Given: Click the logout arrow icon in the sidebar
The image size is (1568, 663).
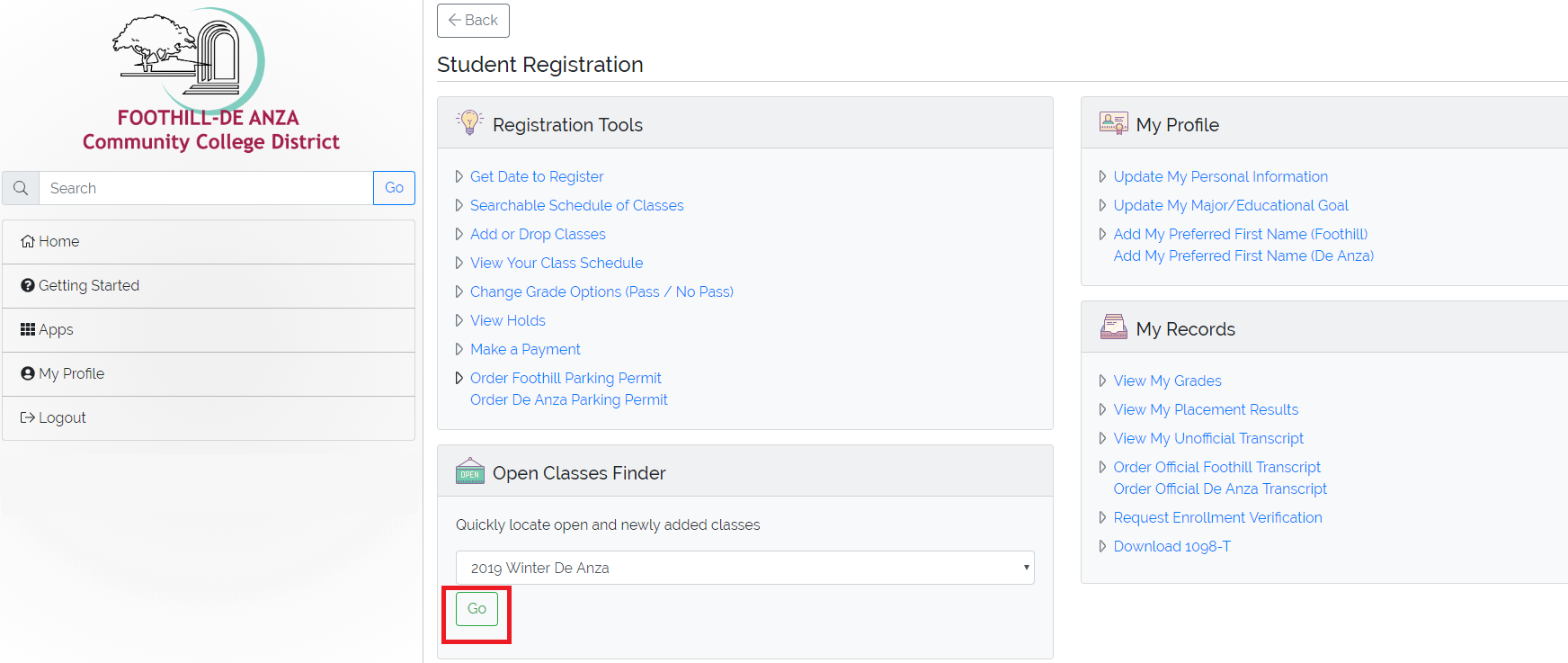Looking at the screenshot, I should (x=27, y=417).
